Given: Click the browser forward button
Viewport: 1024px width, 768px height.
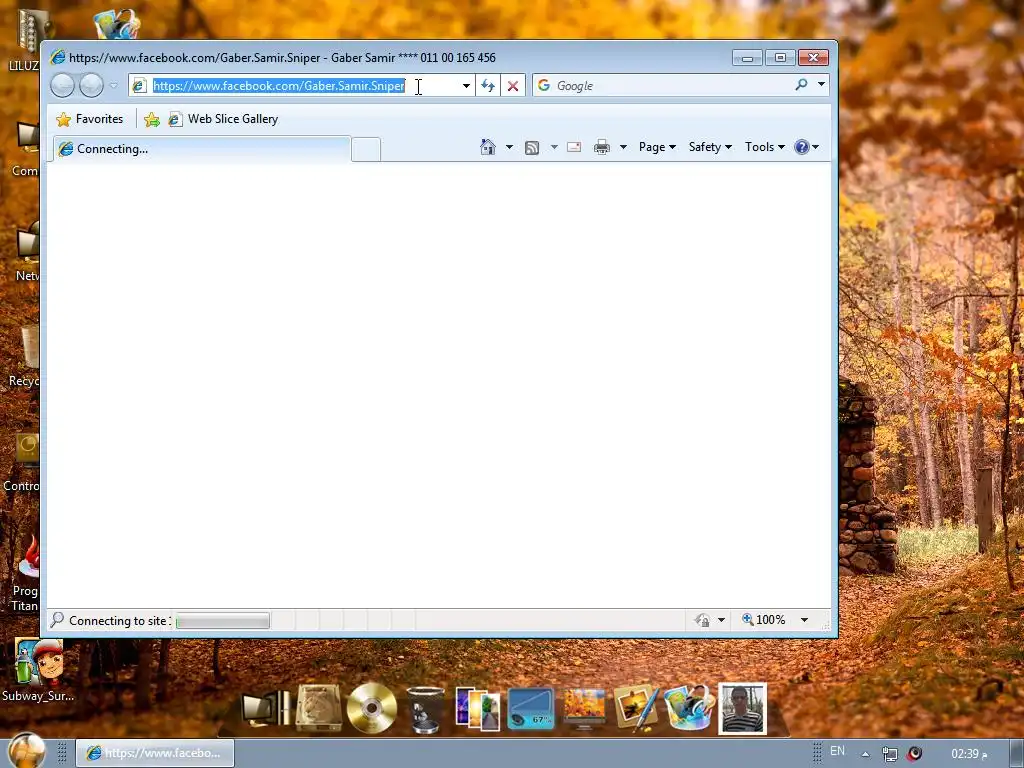Looking at the screenshot, I should (91, 86).
